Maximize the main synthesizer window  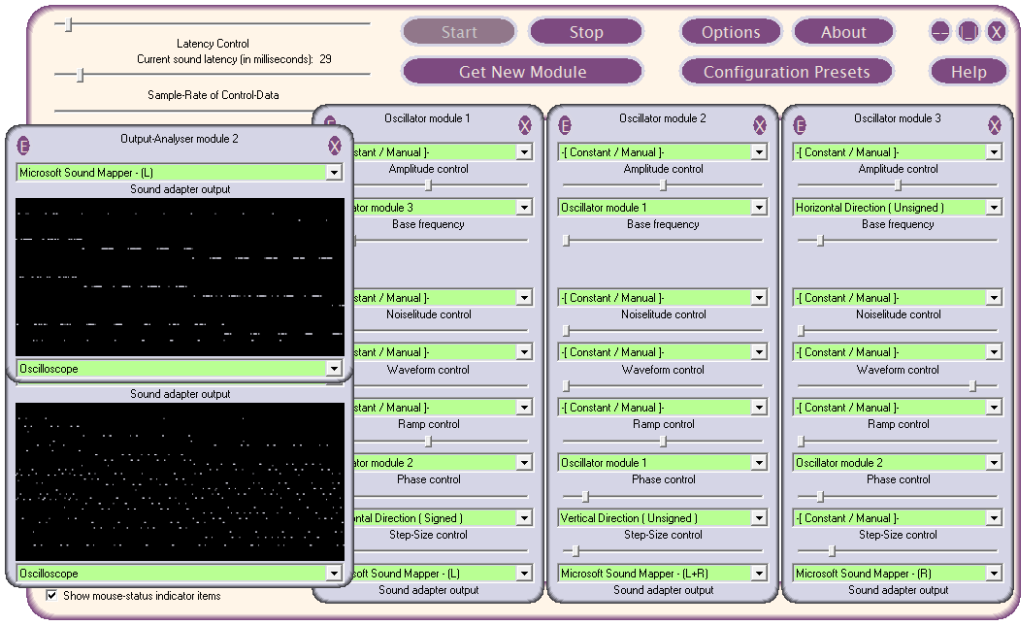968,31
